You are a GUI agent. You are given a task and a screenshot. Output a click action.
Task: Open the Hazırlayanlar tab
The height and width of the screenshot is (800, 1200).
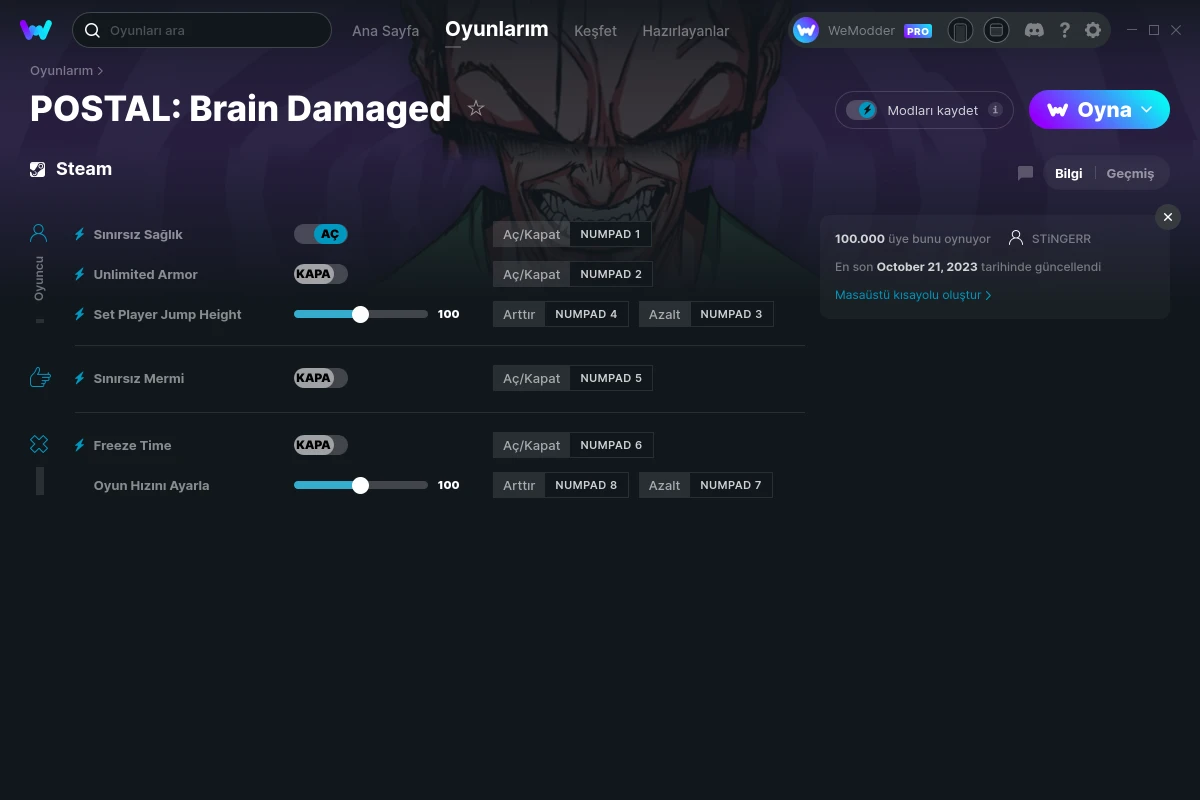[686, 31]
